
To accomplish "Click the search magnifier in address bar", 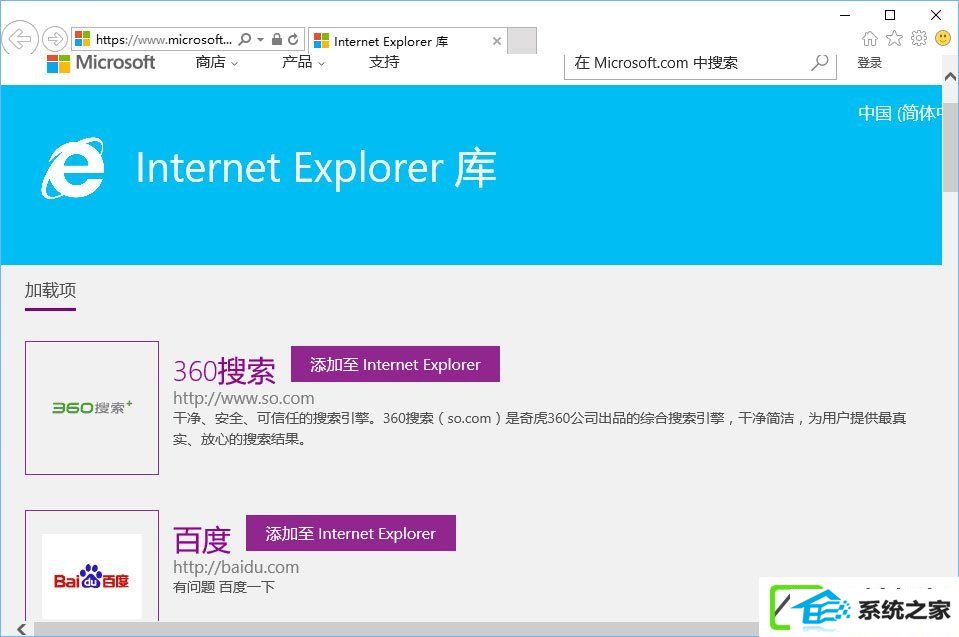I will pyautogui.click(x=245, y=39).
